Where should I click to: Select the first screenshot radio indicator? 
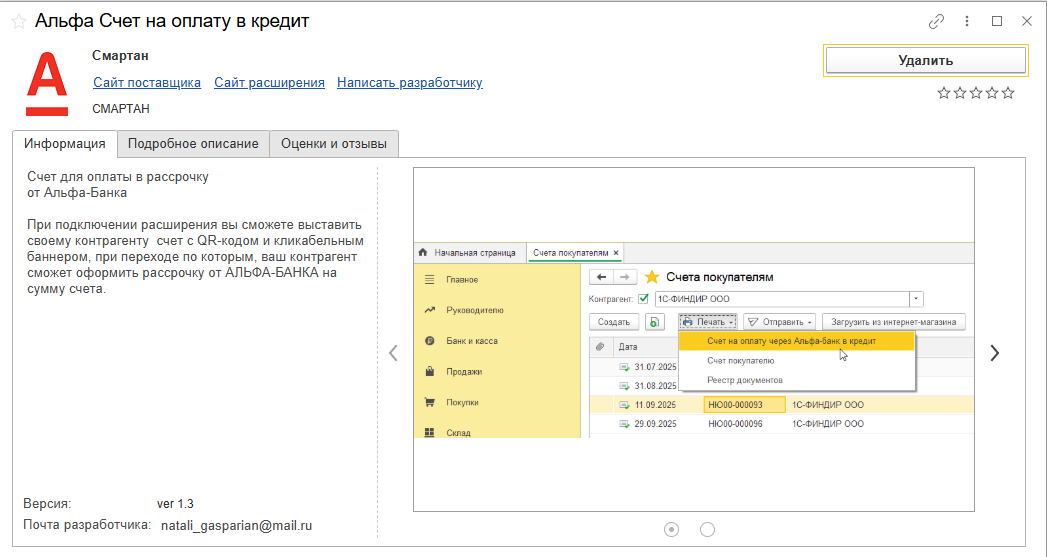click(x=671, y=530)
